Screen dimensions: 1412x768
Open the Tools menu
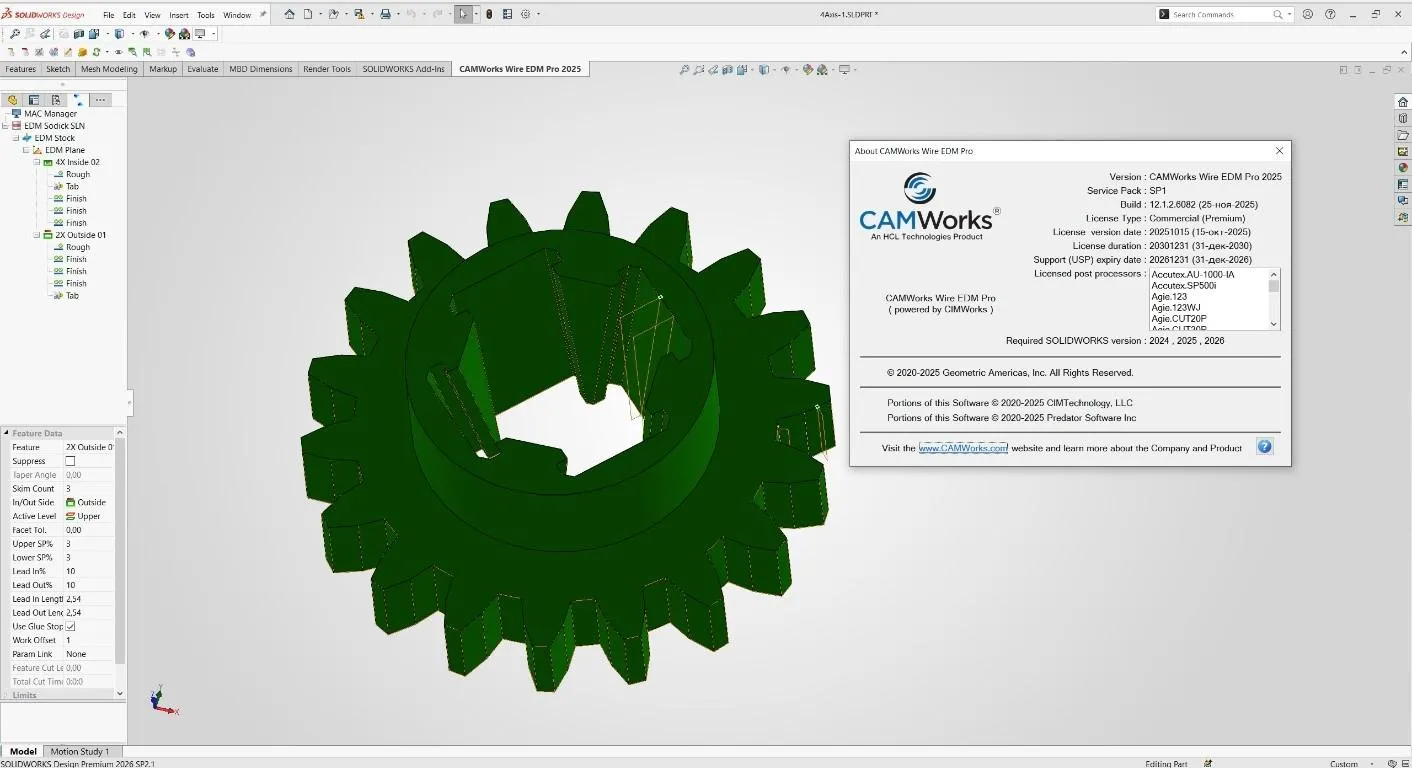coord(206,15)
